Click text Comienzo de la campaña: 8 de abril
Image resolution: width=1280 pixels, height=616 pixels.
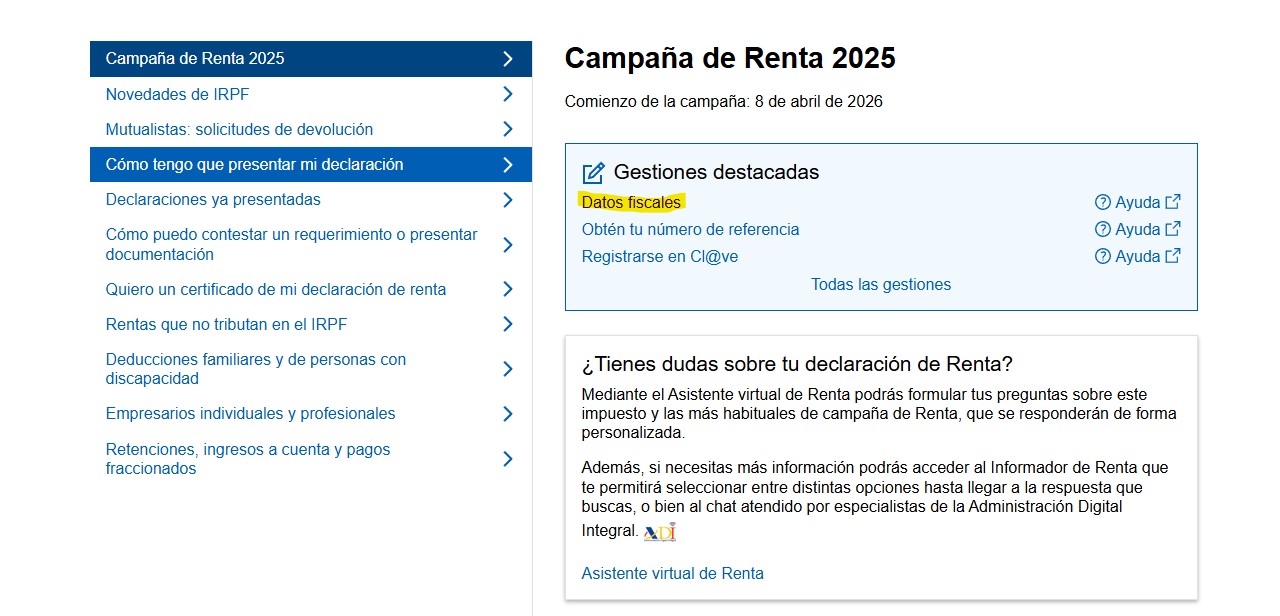point(724,101)
